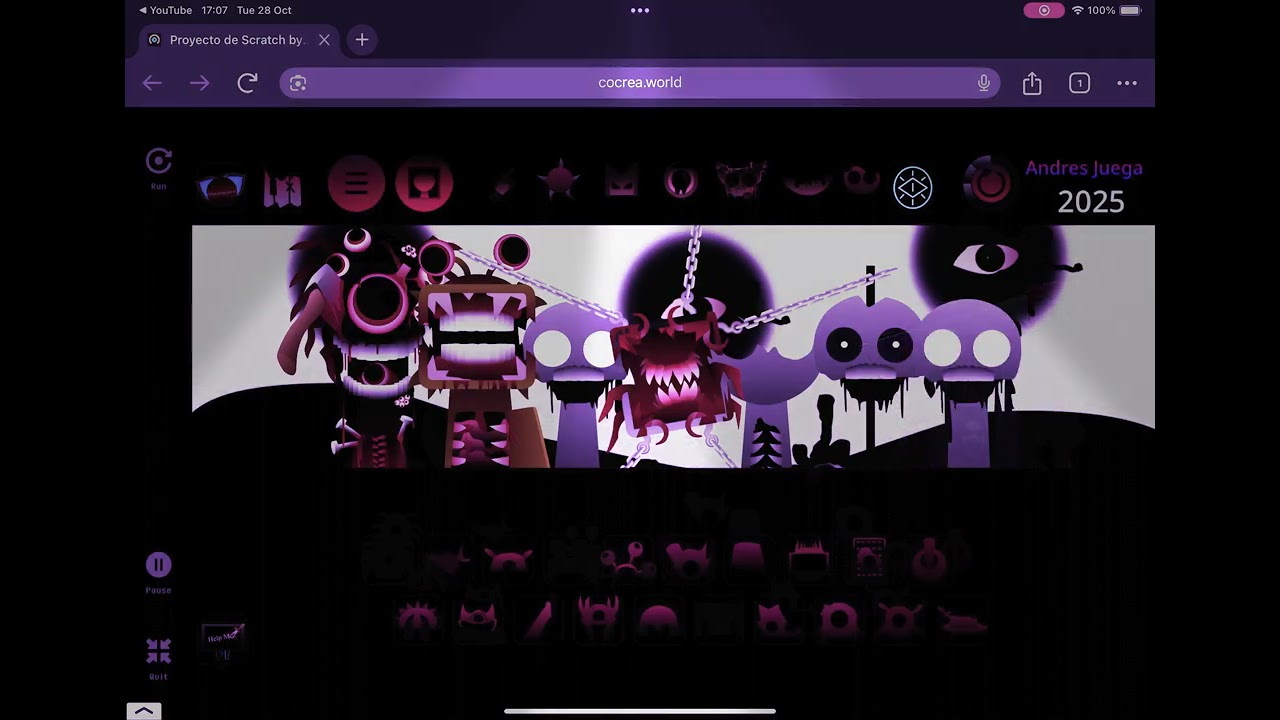Click the Run restart icon

[159, 161]
